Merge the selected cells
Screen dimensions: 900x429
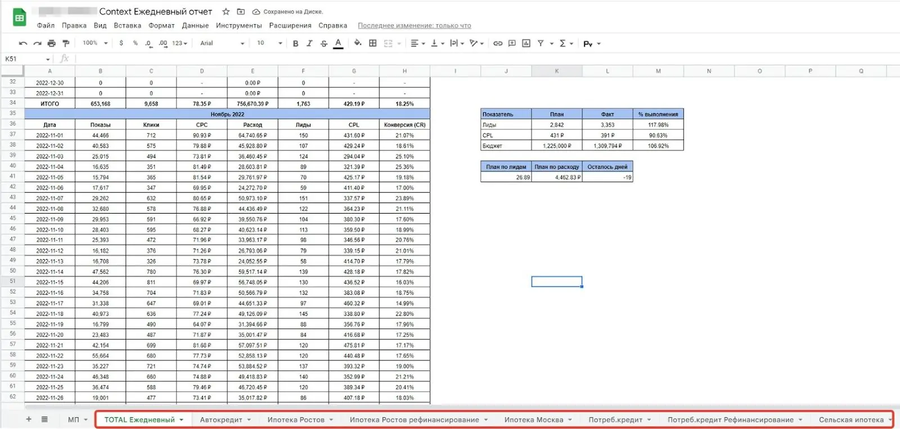click(387, 43)
